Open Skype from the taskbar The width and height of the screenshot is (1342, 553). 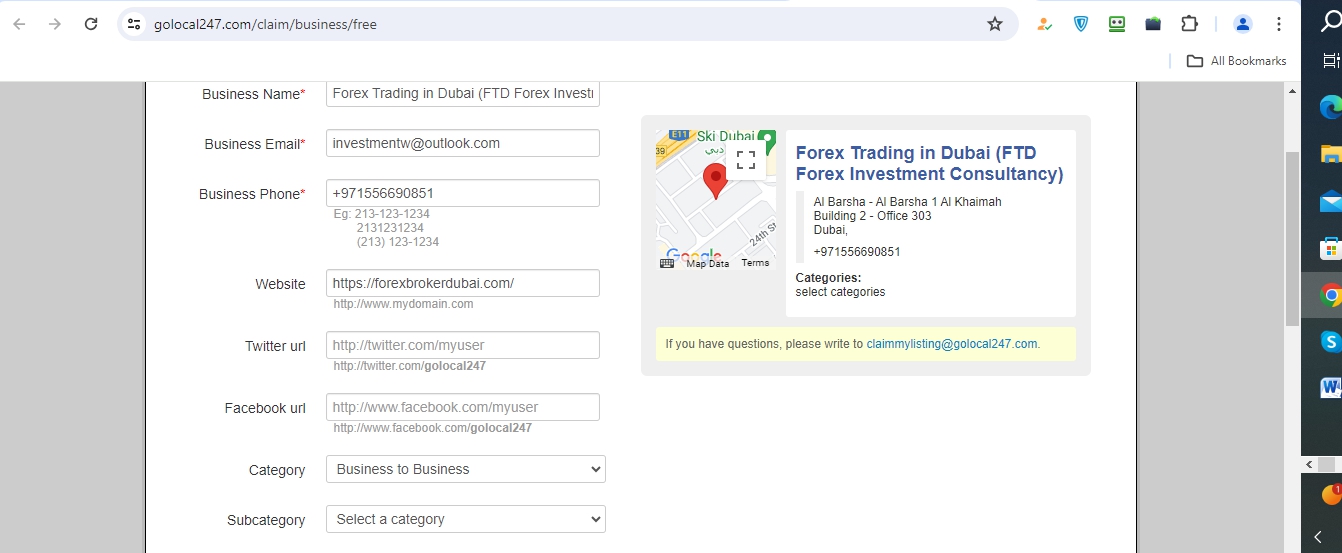coord(1330,341)
